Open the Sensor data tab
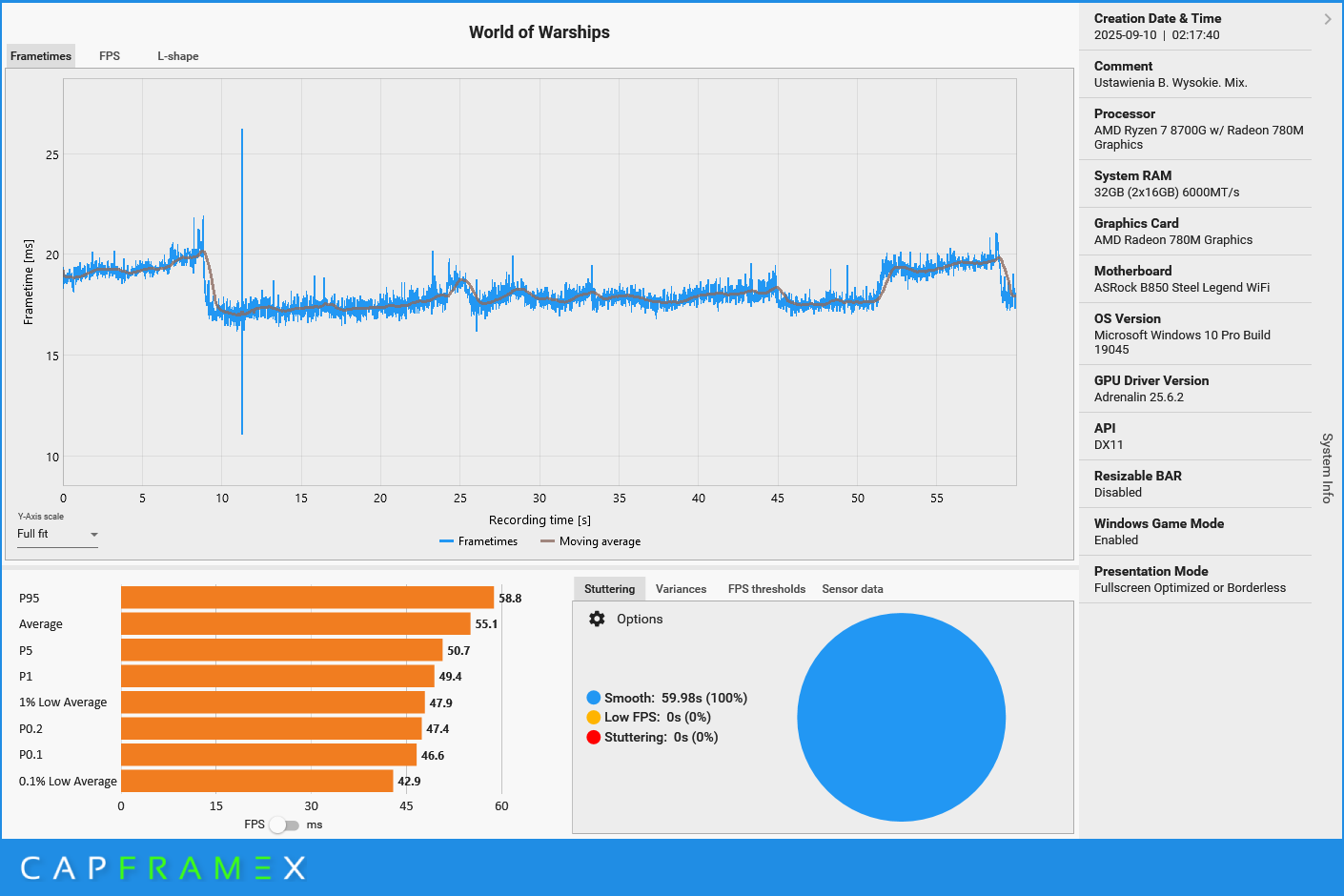 click(852, 589)
